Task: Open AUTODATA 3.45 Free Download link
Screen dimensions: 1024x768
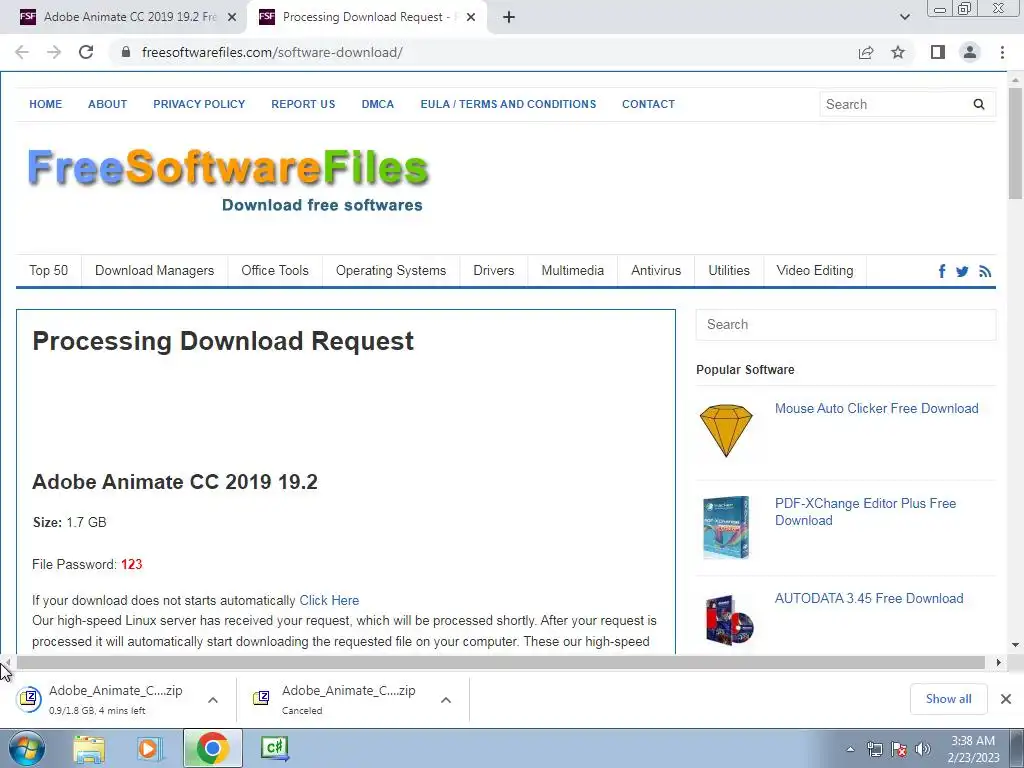Action: click(869, 599)
